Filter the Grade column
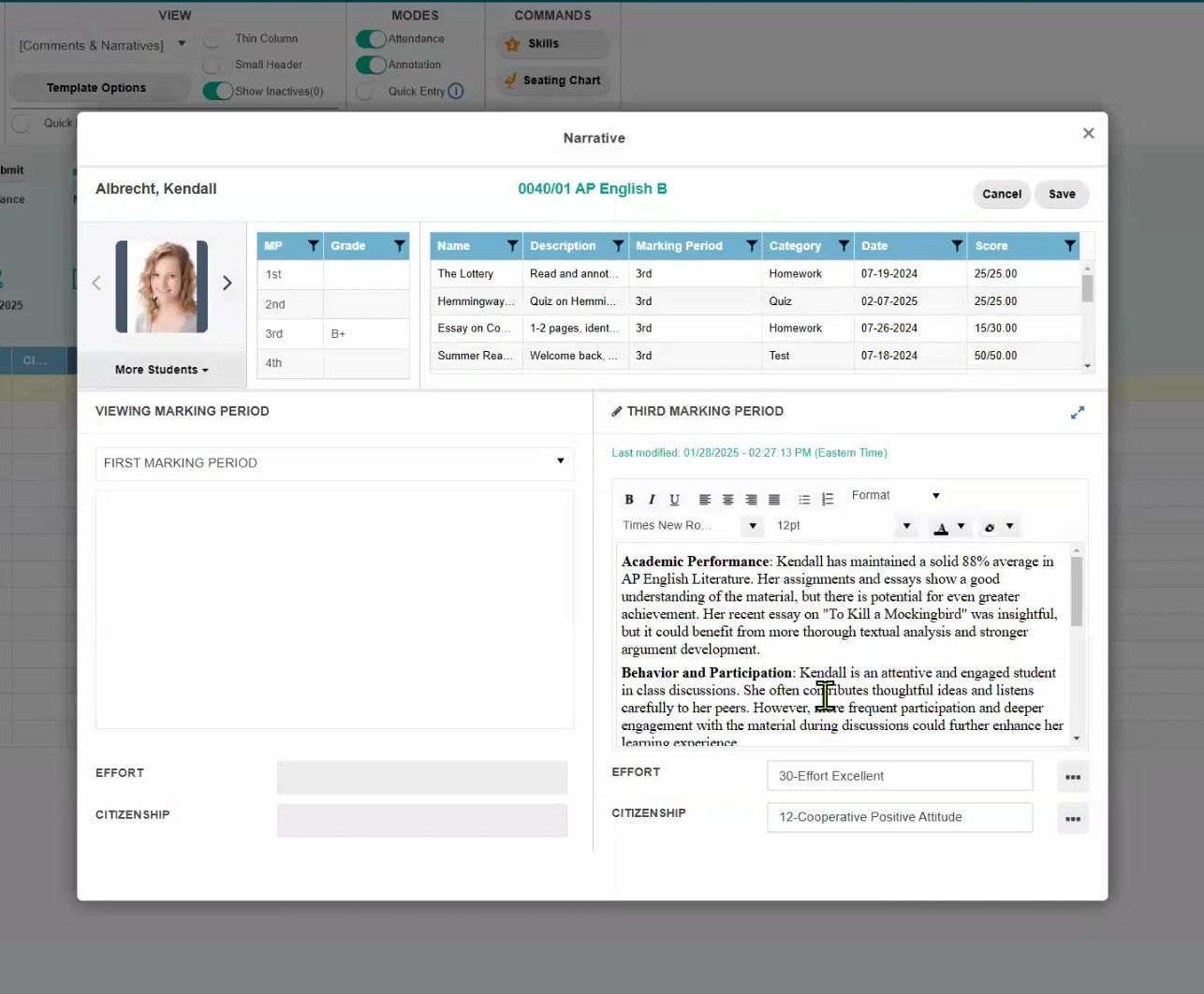1204x994 pixels. pyautogui.click(x=400, y=246)
